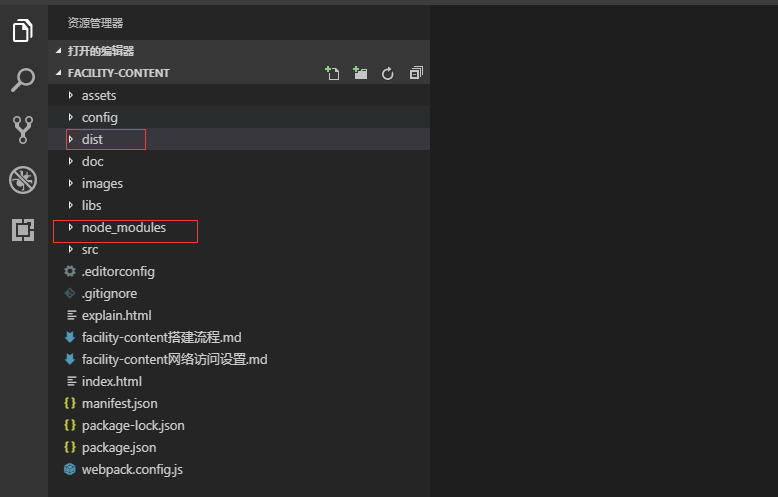Open the webpack.config.js file

click(x=132, y=470)
